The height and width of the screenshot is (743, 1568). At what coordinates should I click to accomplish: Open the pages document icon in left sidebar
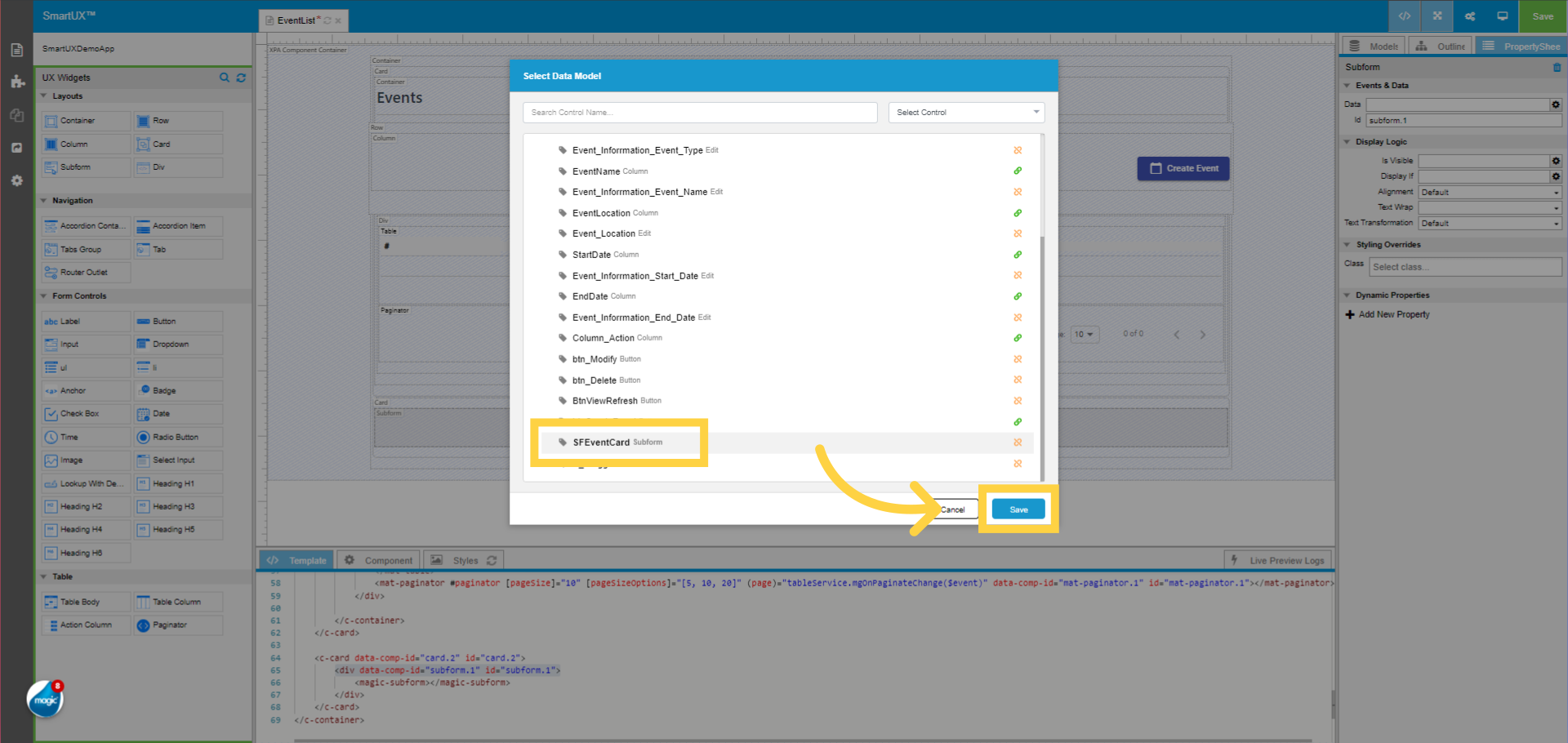[x=16, y=49]
